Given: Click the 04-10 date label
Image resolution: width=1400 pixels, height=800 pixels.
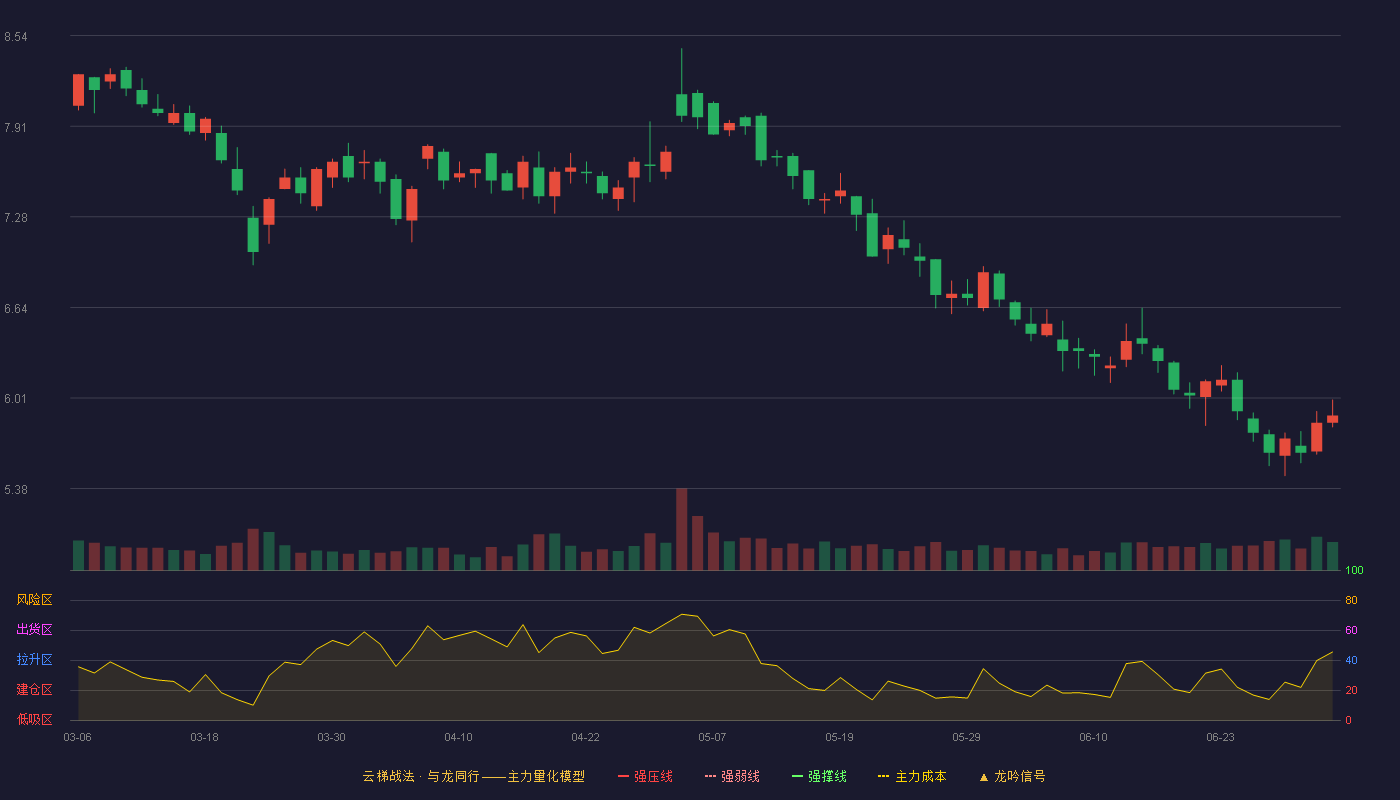Looking at the screenshot, I should pyautogui.click(x=458, y=737).
